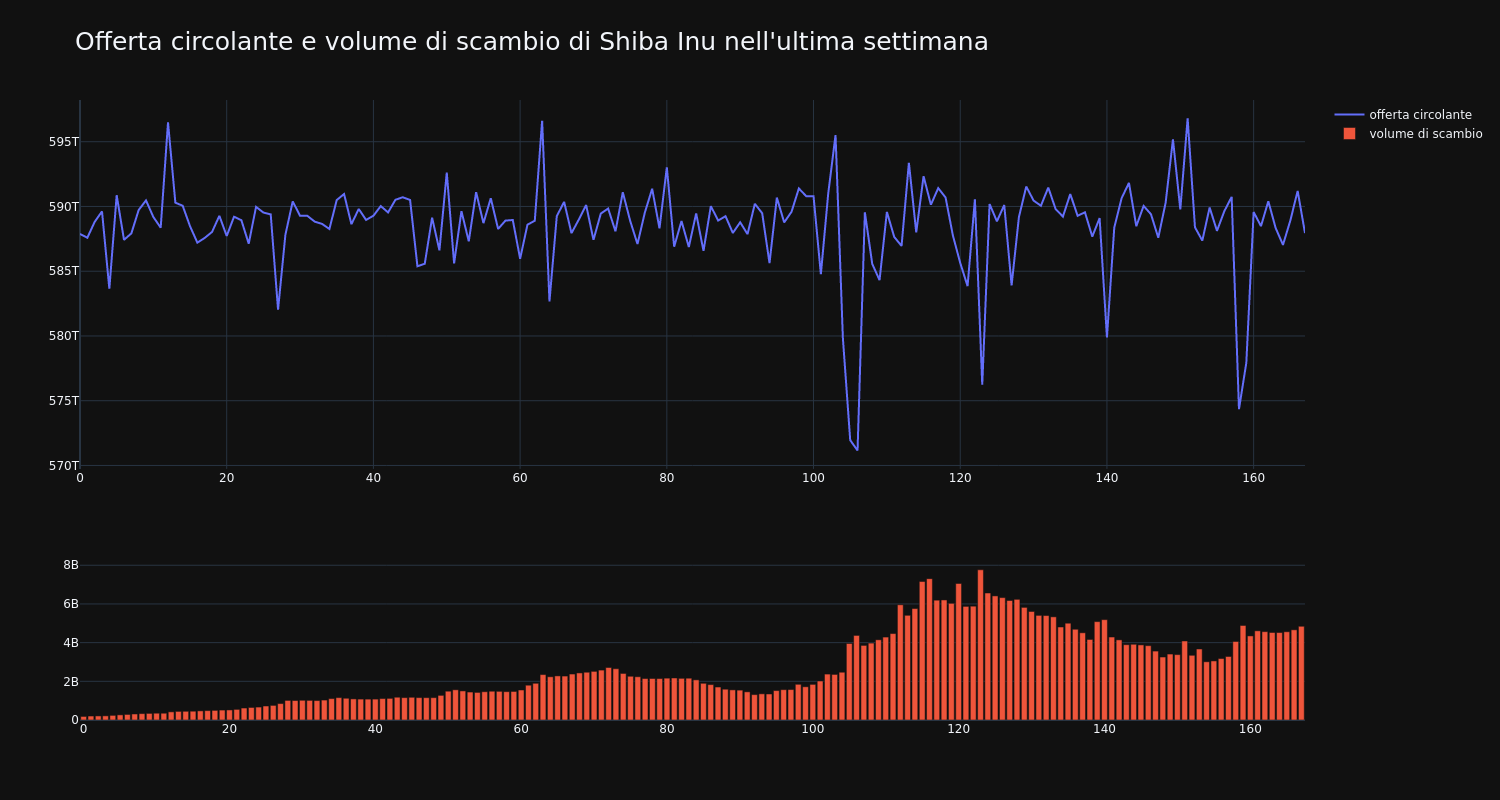Select the 595T y-axis label
This screenshot has width=1500, height=800.
coord(63,142)
